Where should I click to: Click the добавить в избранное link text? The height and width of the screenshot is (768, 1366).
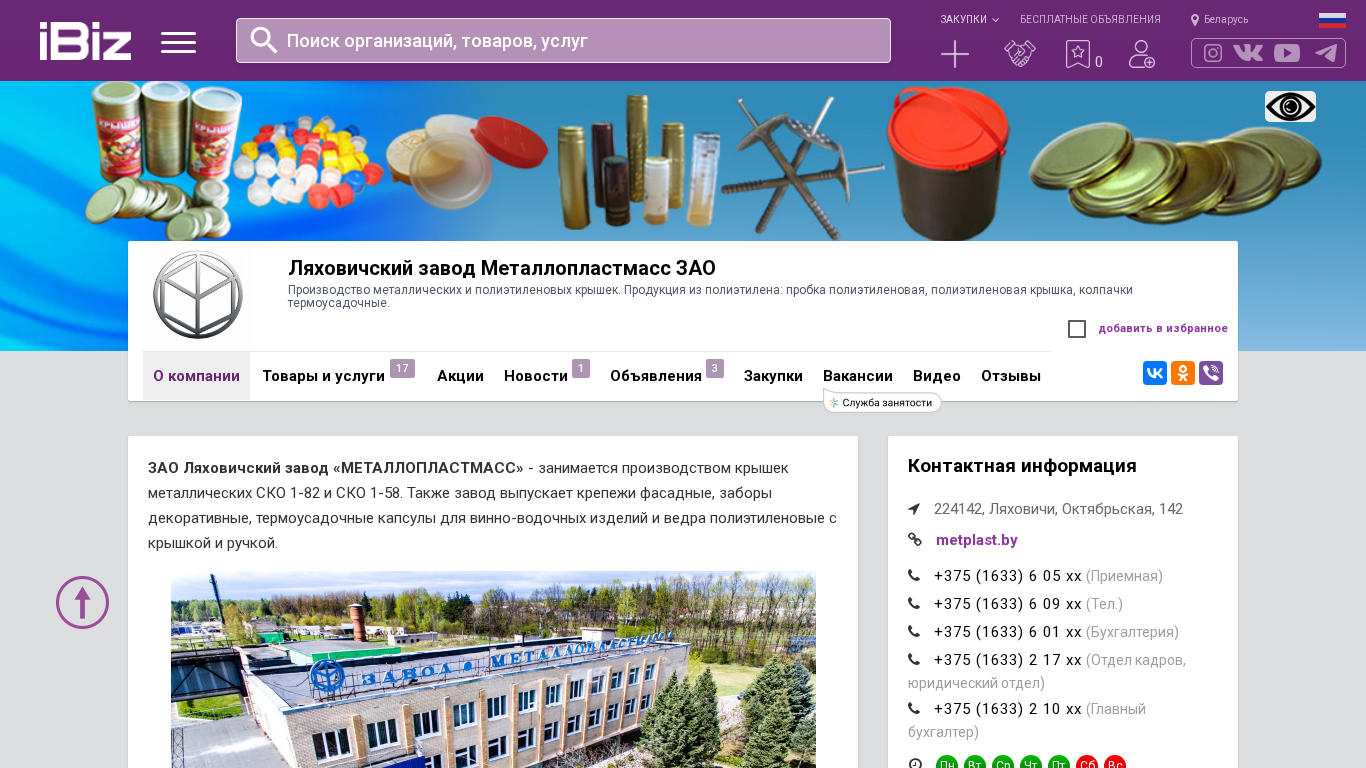[x=1163, y=328]
